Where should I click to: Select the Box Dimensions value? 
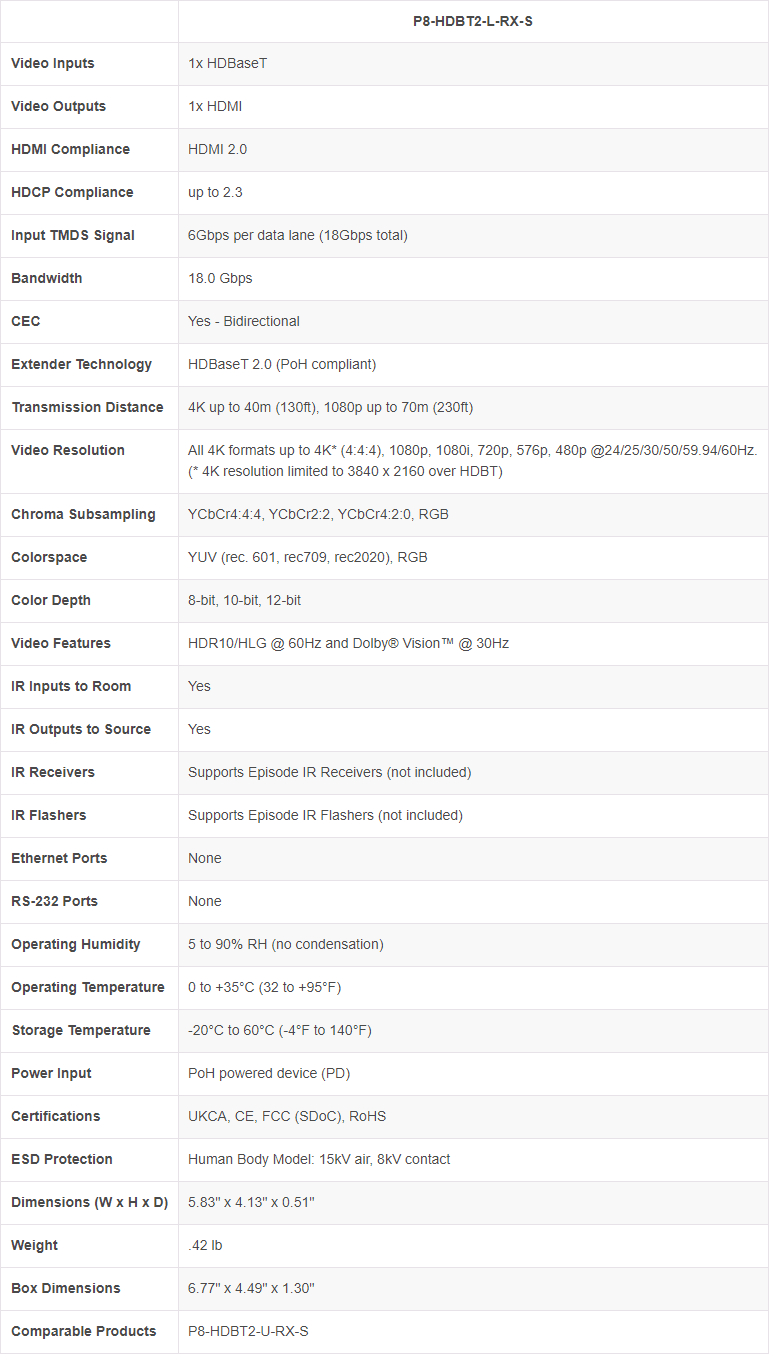point(251,1288)
